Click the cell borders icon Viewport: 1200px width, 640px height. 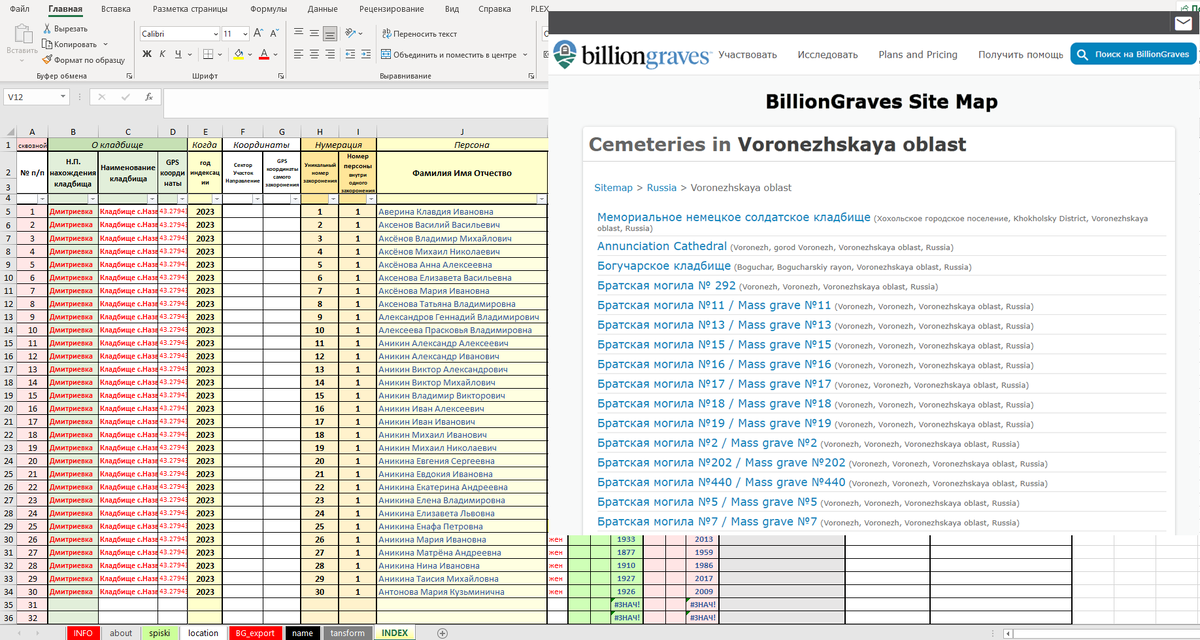tap(207, 54)
